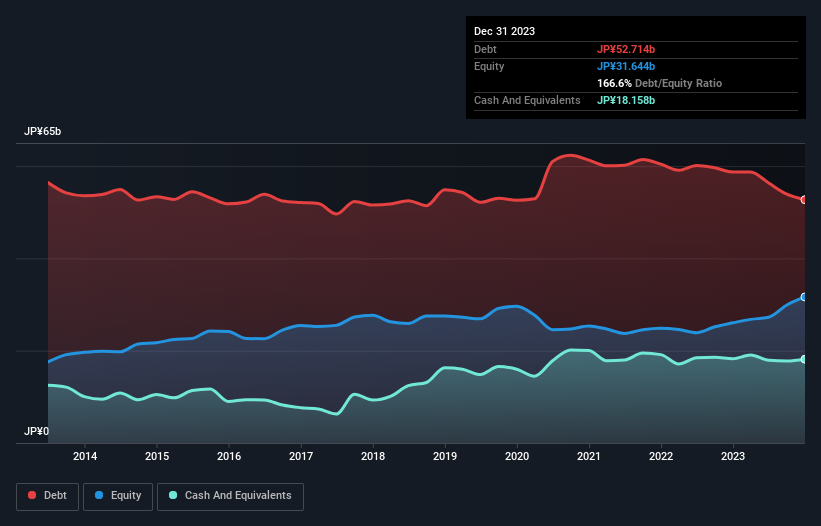Click the 2019 axis label
Viewport: 821px width, 526px height.
pos(445,456)
